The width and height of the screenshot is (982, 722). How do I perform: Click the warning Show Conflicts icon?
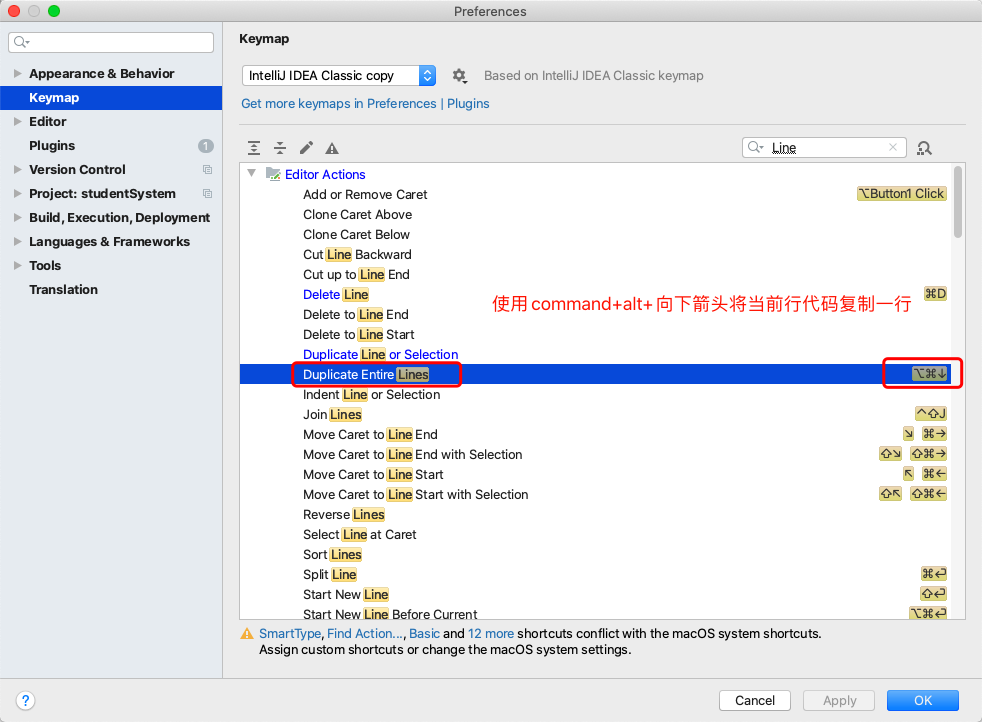coord(332,148)
